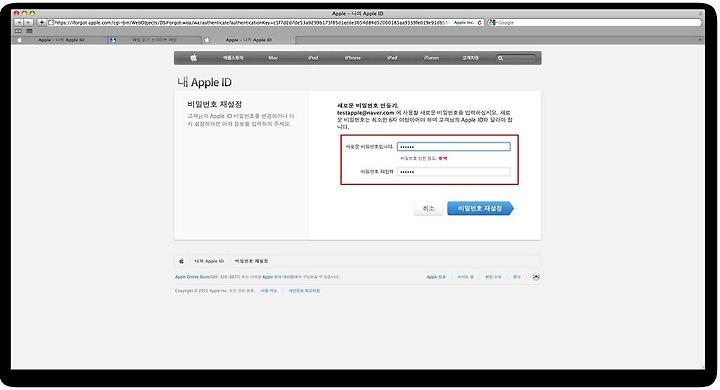Screen dimensions: 720x390
Task: Click the page favicon in the address bar
Action: pyautogui.click(x=51, y=23)
